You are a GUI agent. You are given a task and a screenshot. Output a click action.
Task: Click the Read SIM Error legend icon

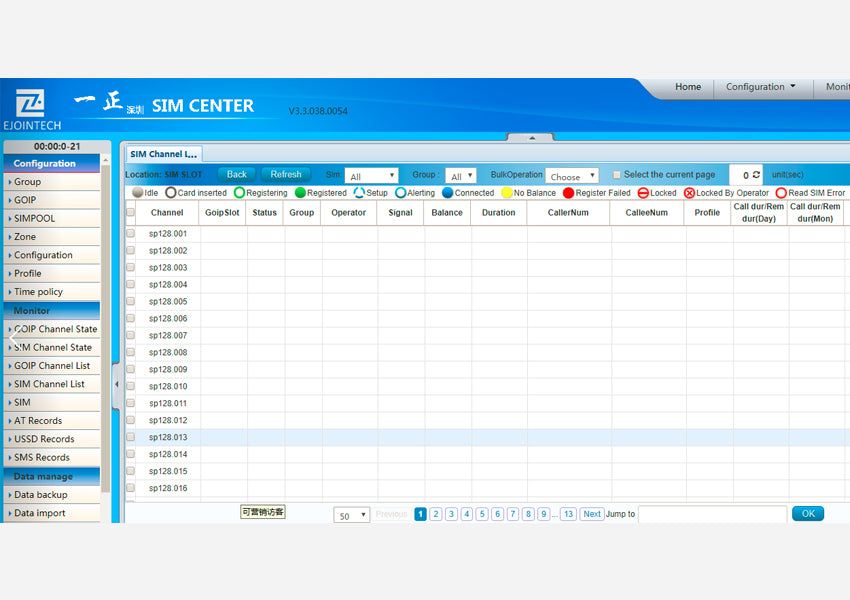tap(781, 192)
